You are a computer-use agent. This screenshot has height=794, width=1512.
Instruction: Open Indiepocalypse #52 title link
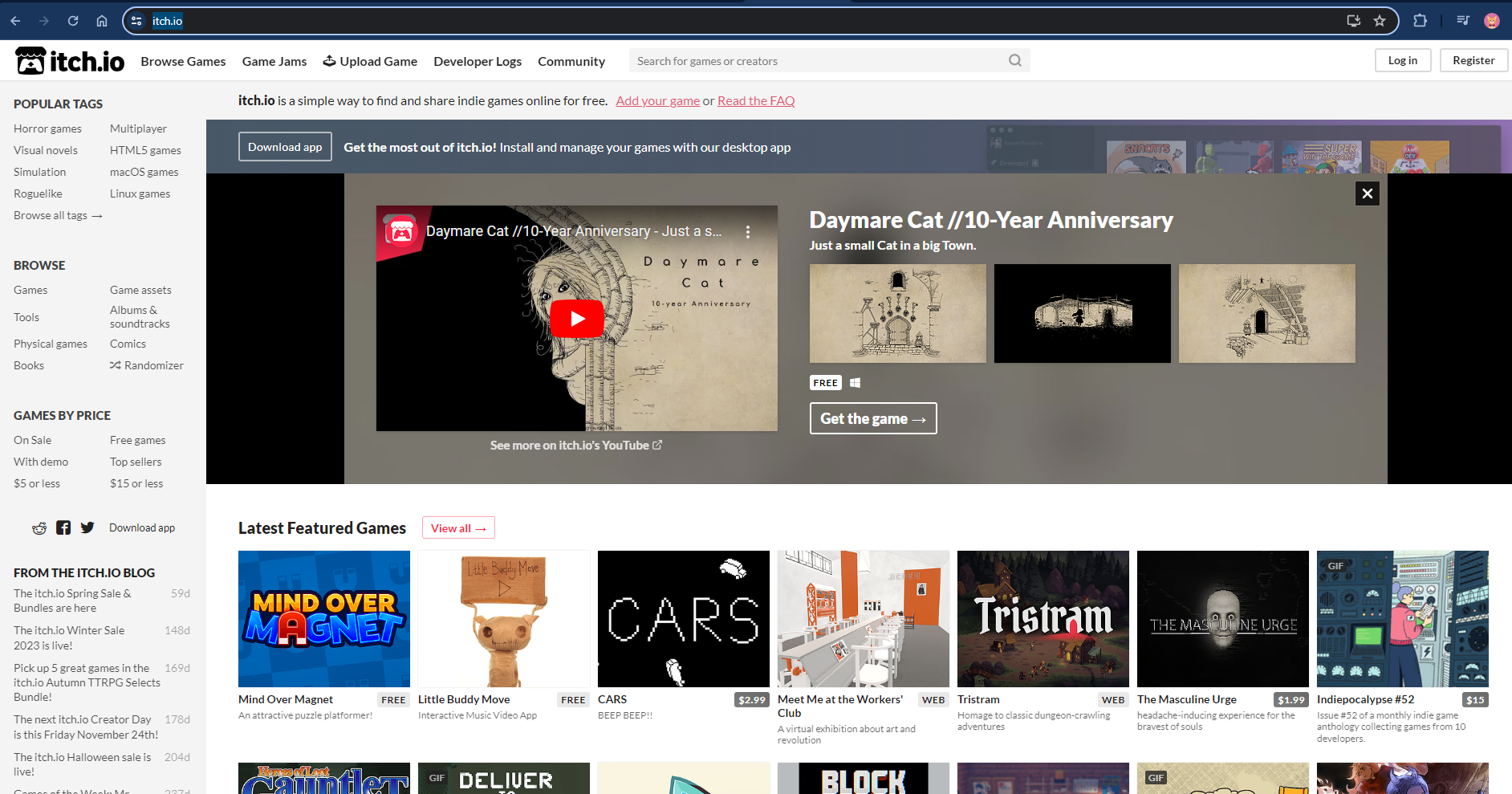click(x=1365, y=699)
